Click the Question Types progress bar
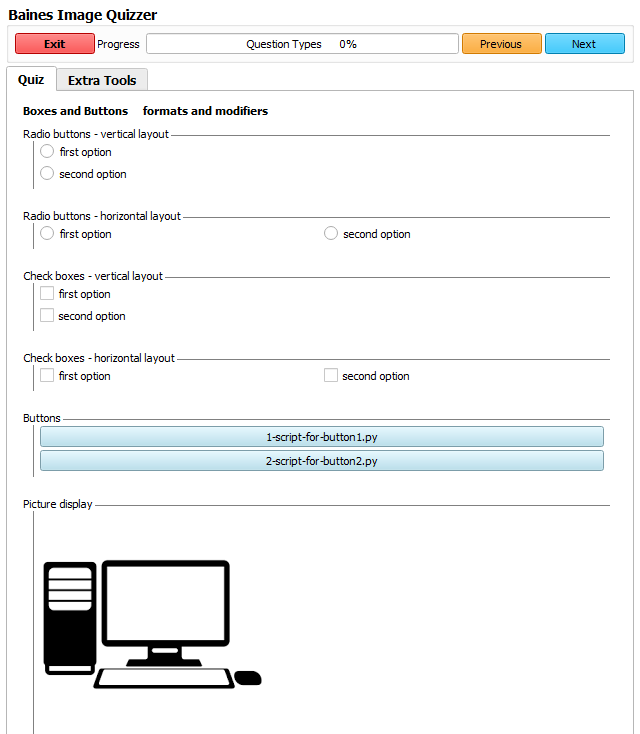The image size is (640, 734). pyautogui.click(x=302, y=44)
